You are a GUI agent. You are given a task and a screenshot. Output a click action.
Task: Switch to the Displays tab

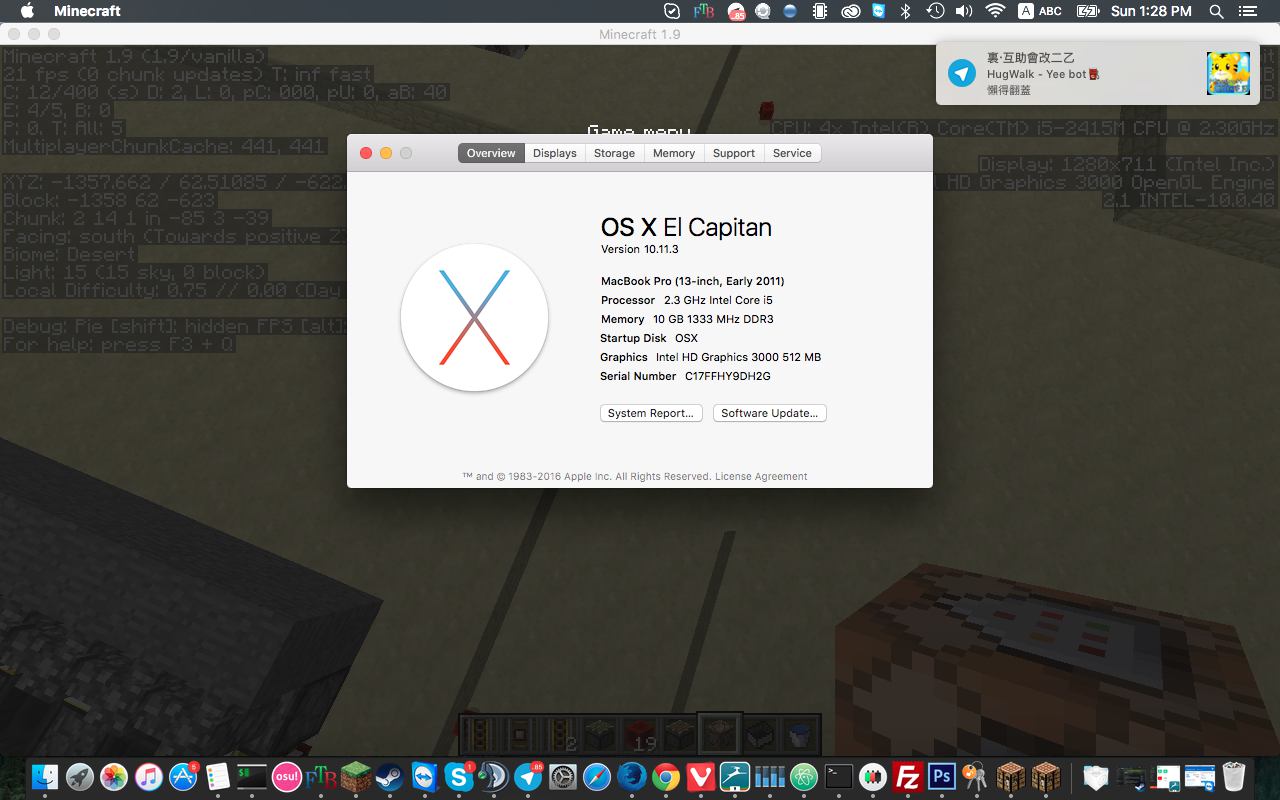555,153
